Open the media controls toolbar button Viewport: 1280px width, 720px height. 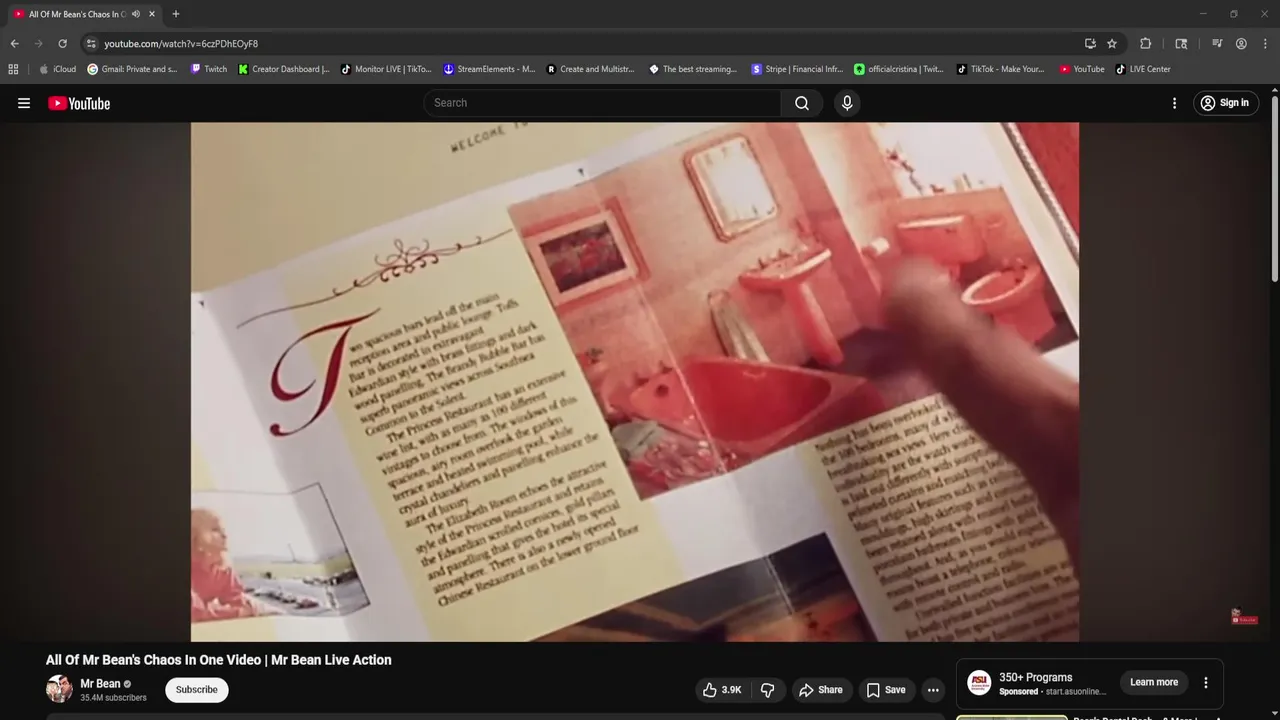[x=1217, y=44]
